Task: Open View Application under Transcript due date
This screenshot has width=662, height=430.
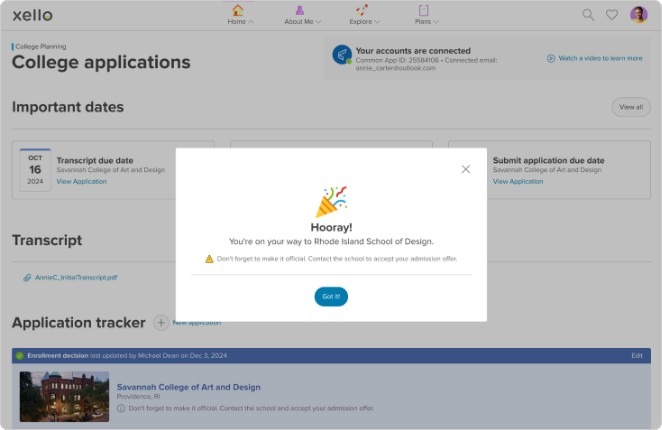Action: pyautogui.click(x=81, y=182)
